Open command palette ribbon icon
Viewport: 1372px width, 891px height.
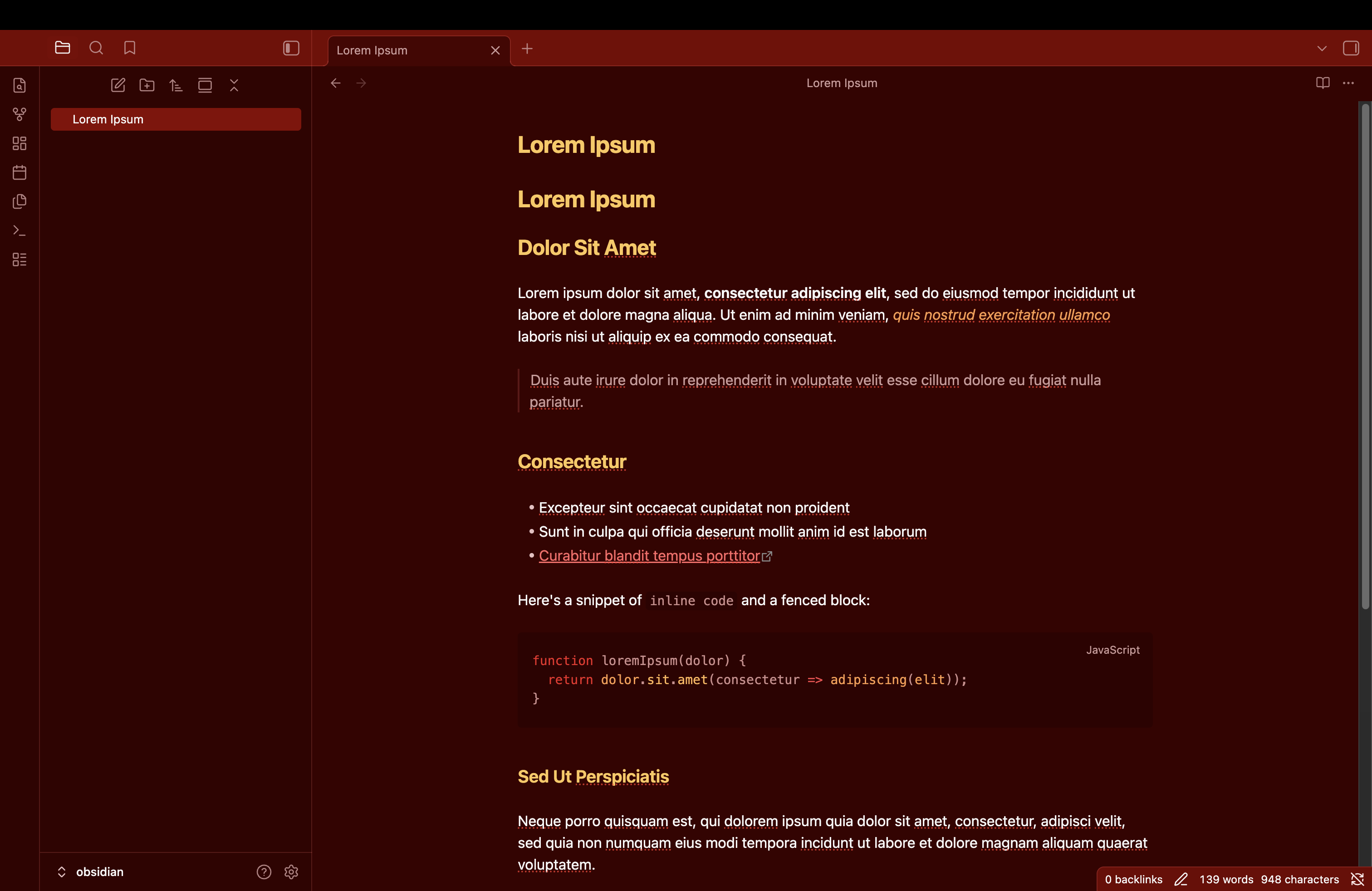coord(20,230)
